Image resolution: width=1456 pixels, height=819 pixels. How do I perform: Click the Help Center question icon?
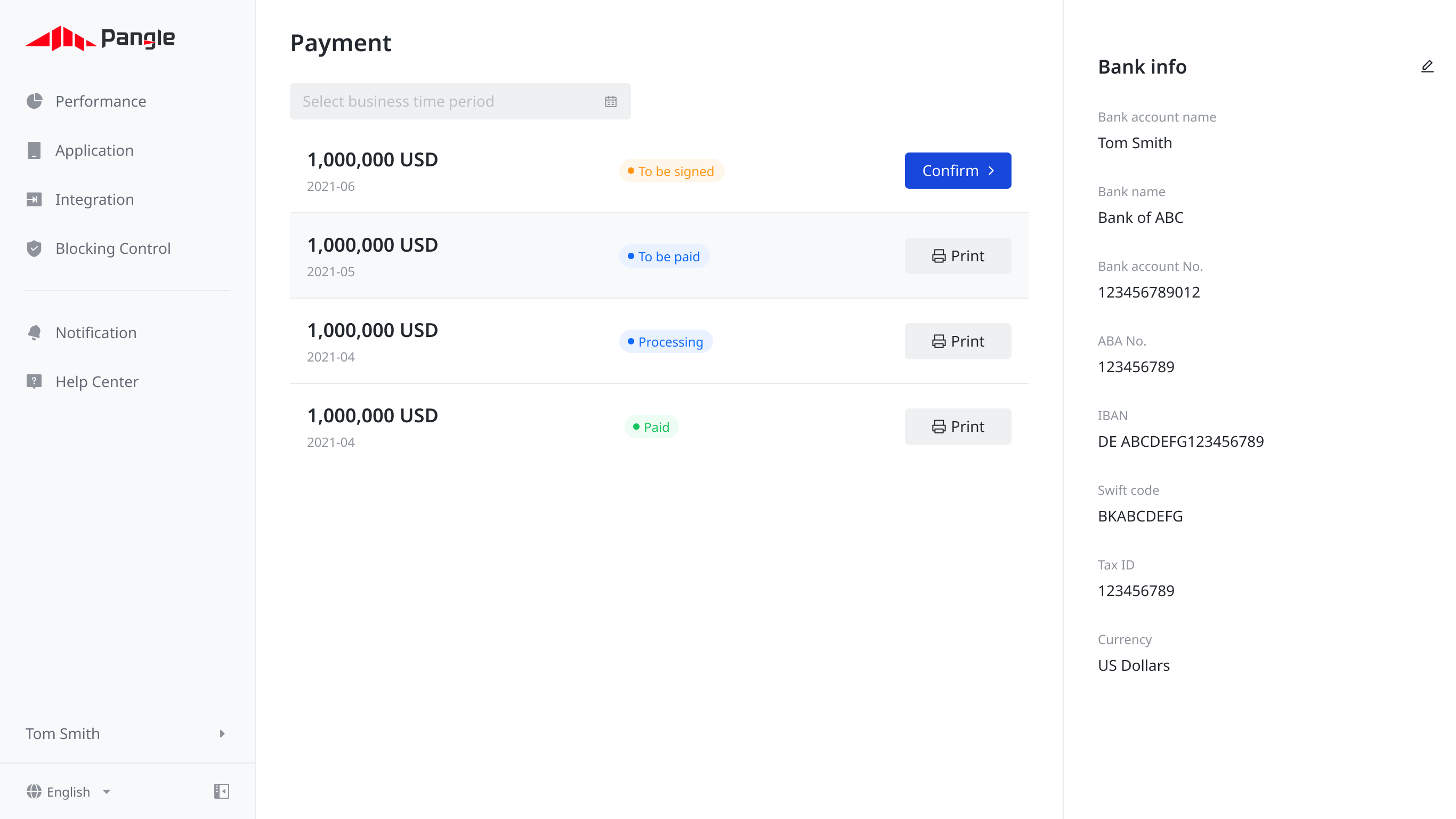[x=34, y=382]
